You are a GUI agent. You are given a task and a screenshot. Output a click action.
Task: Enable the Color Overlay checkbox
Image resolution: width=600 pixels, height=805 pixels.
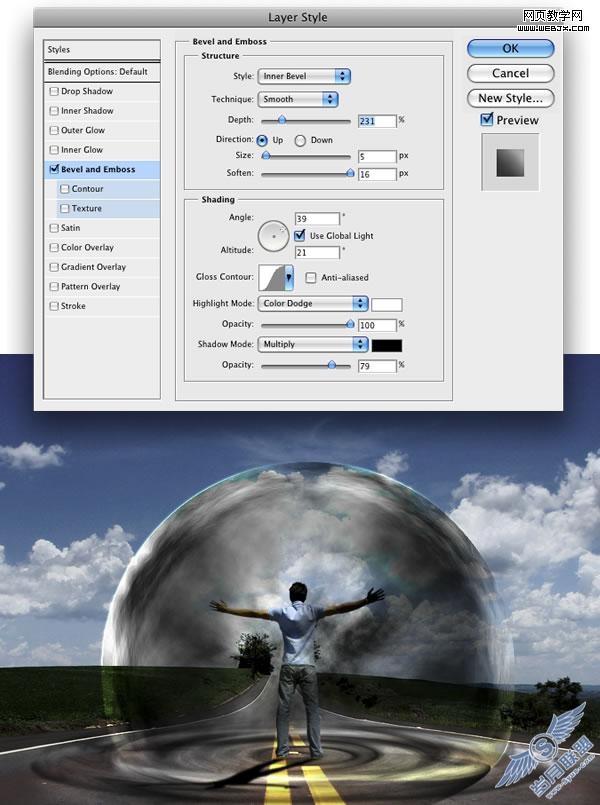[x=53, y=247]
